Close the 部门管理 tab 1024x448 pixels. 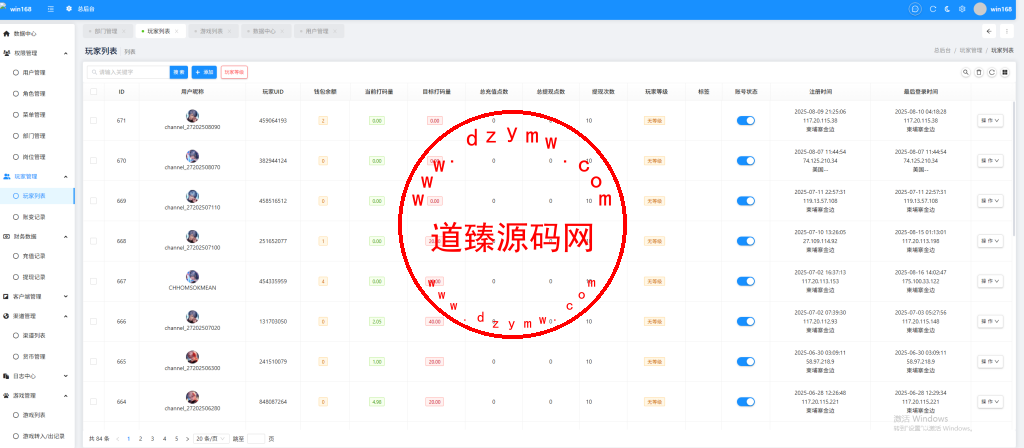[x=124, y=31]
